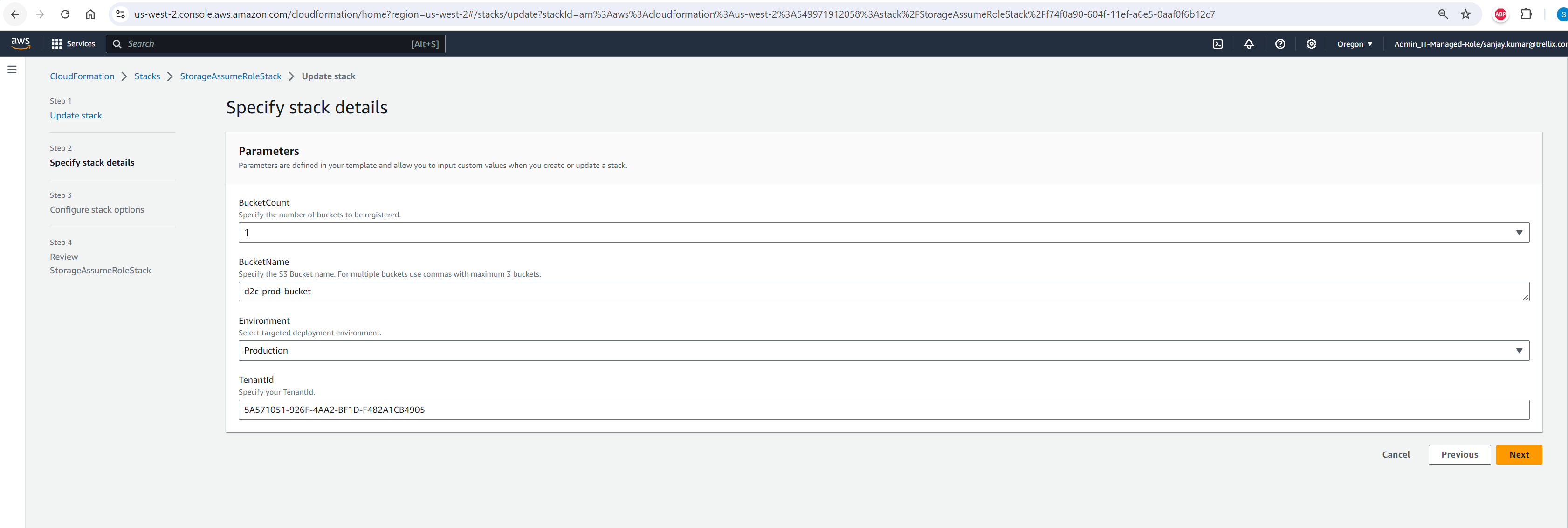The width and height of the screenshot is (1568, 528).
Task: Click the AdBlock extension icon
Action: click(x=1500, y=14)
